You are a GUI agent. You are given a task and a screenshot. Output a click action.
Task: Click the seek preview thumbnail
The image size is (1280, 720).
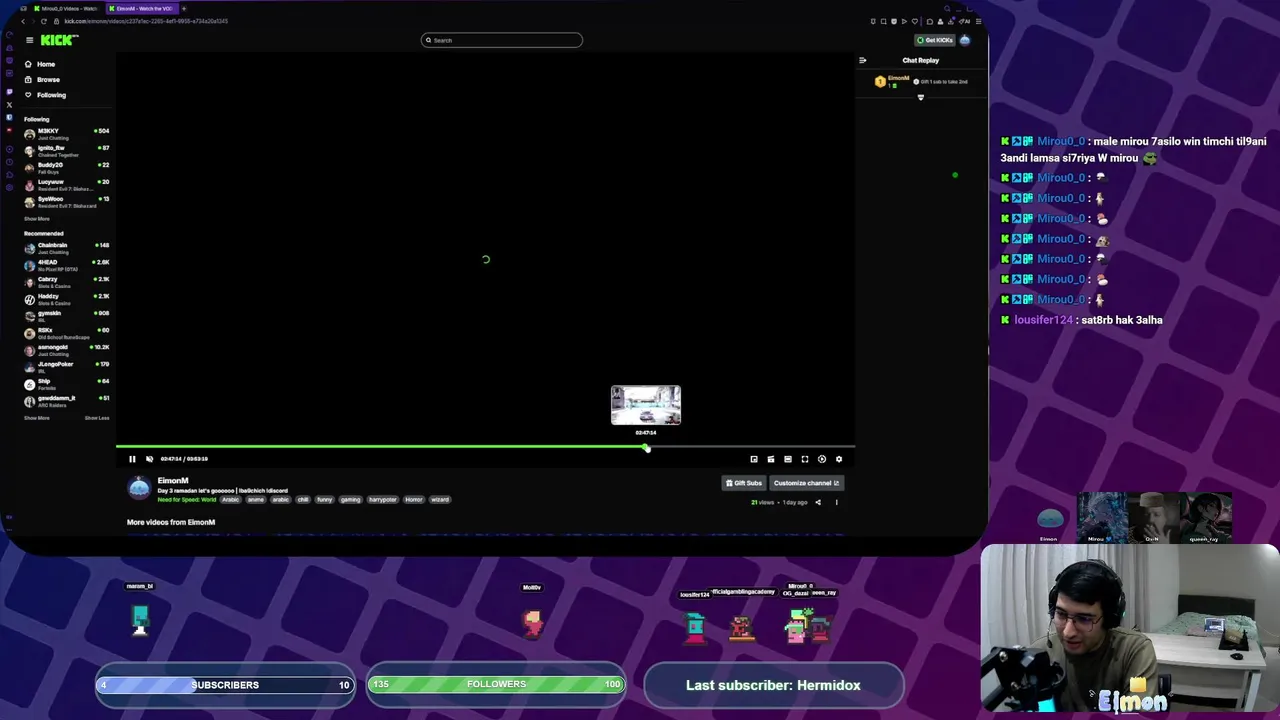(x=646, y=405)
